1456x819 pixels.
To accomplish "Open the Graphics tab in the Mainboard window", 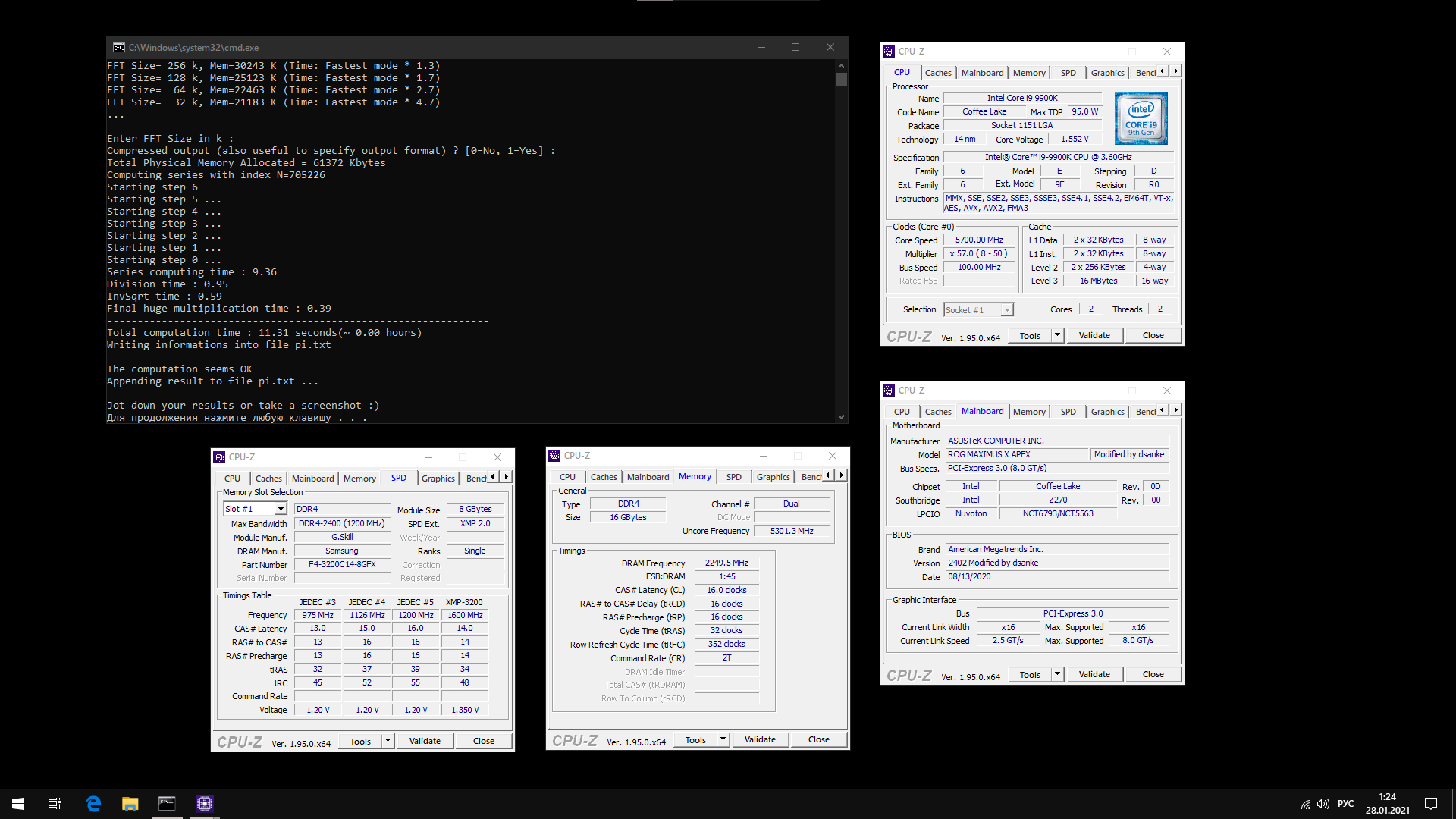I will [1107, 412].
